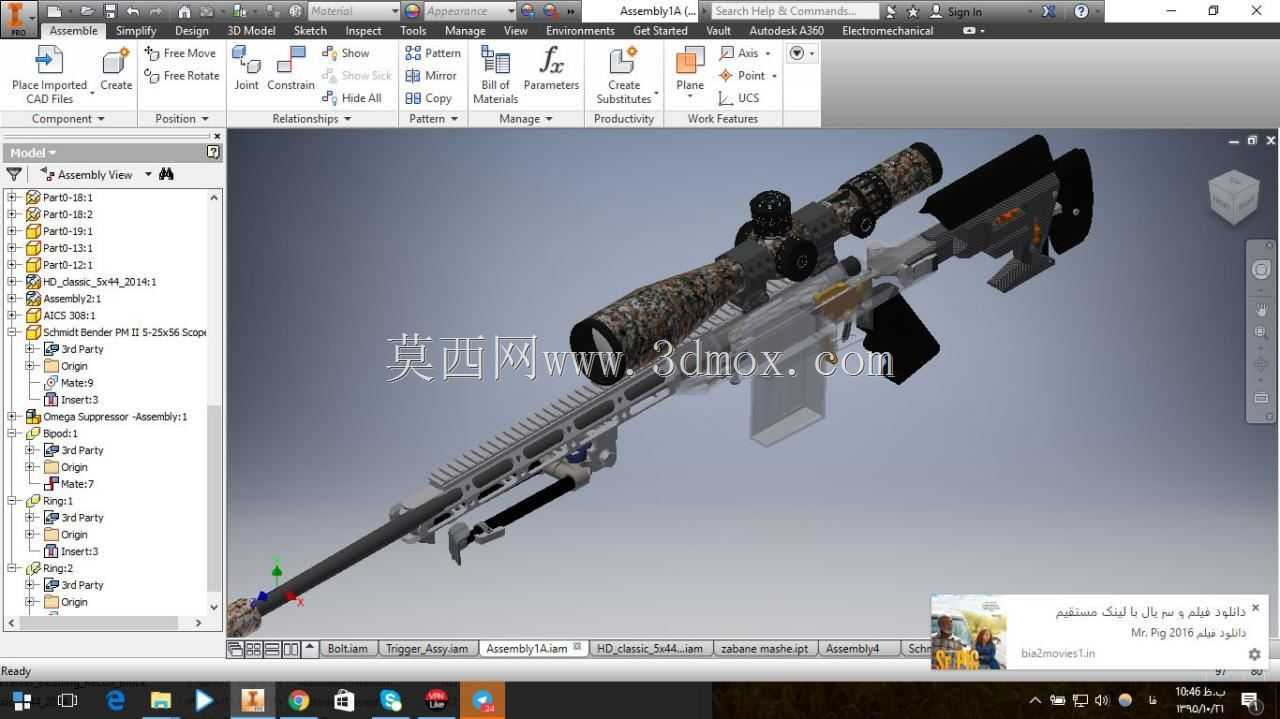The width and height of the screenshot is (1280, 719).
Task: Expand the AICS 308:1 node
Action: [x=12, y=315]
